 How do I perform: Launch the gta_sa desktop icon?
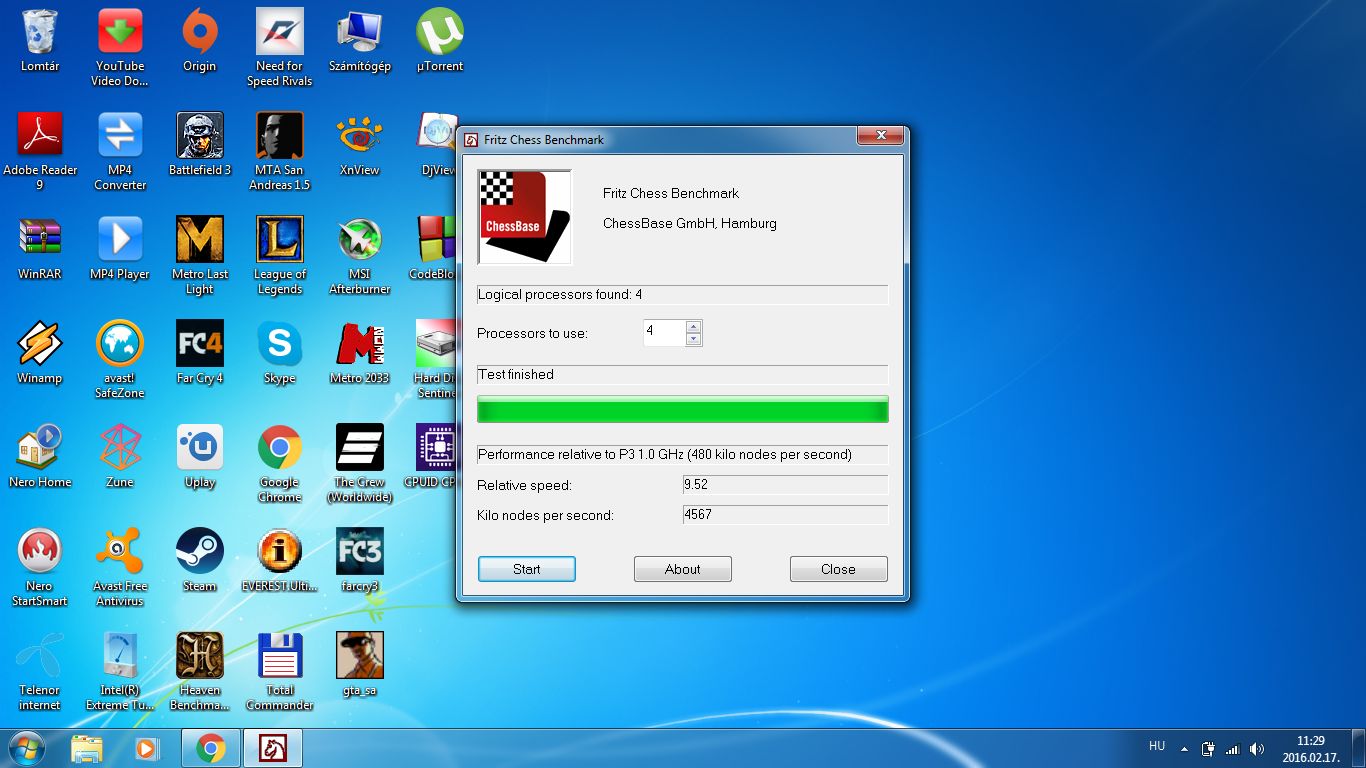pyautogui.click(x=360, y=666)
